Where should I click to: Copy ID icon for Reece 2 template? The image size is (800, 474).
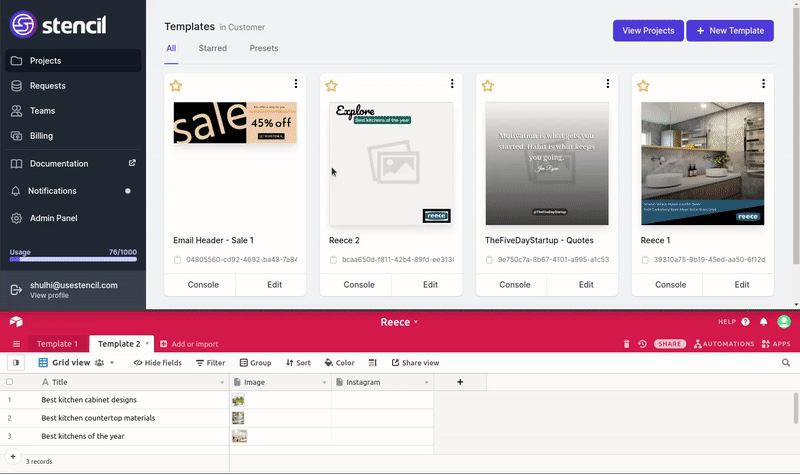click(x=333, y=260)
